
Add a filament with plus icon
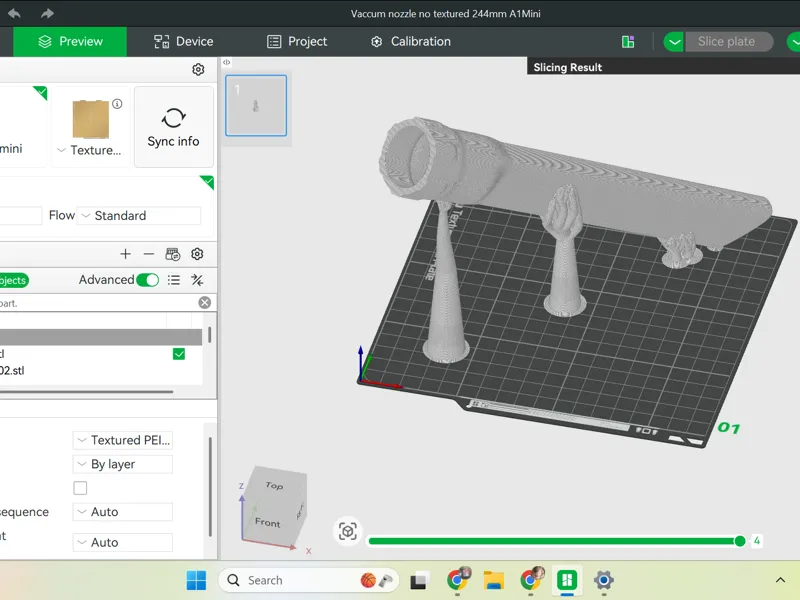125,254
